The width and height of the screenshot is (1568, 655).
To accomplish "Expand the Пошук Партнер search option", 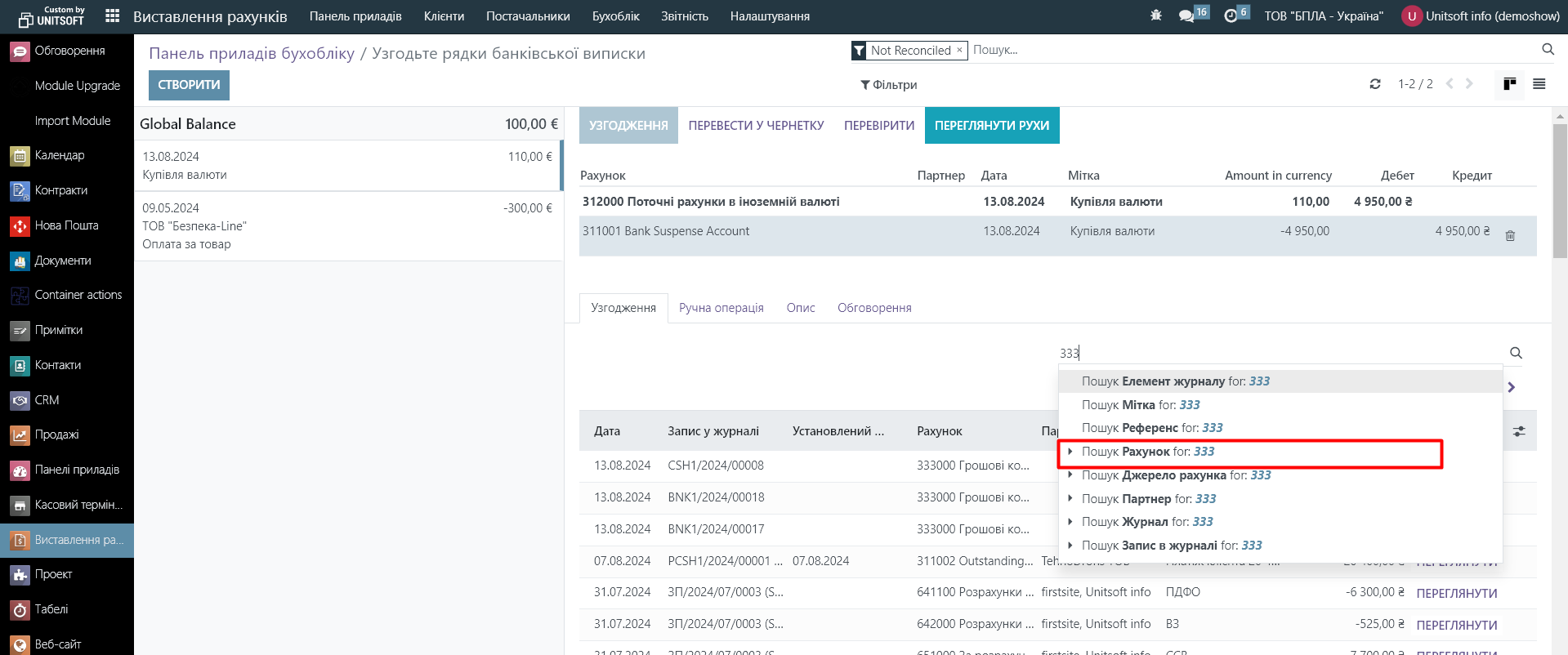I will [x=1070, y=499].
